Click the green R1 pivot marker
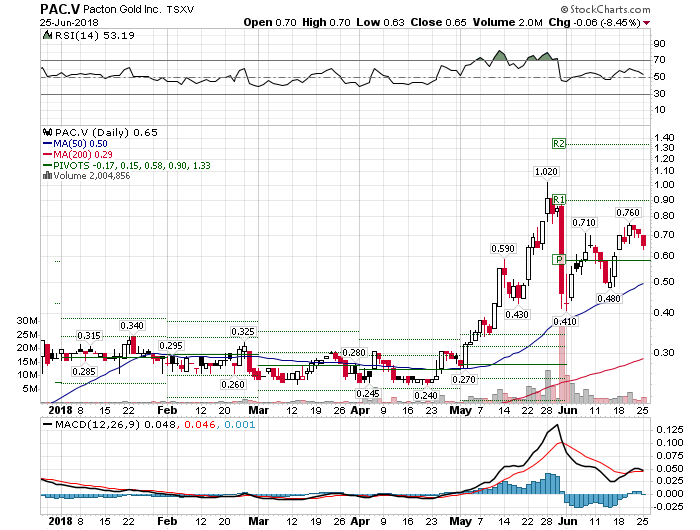 click(x=559, y=200)
